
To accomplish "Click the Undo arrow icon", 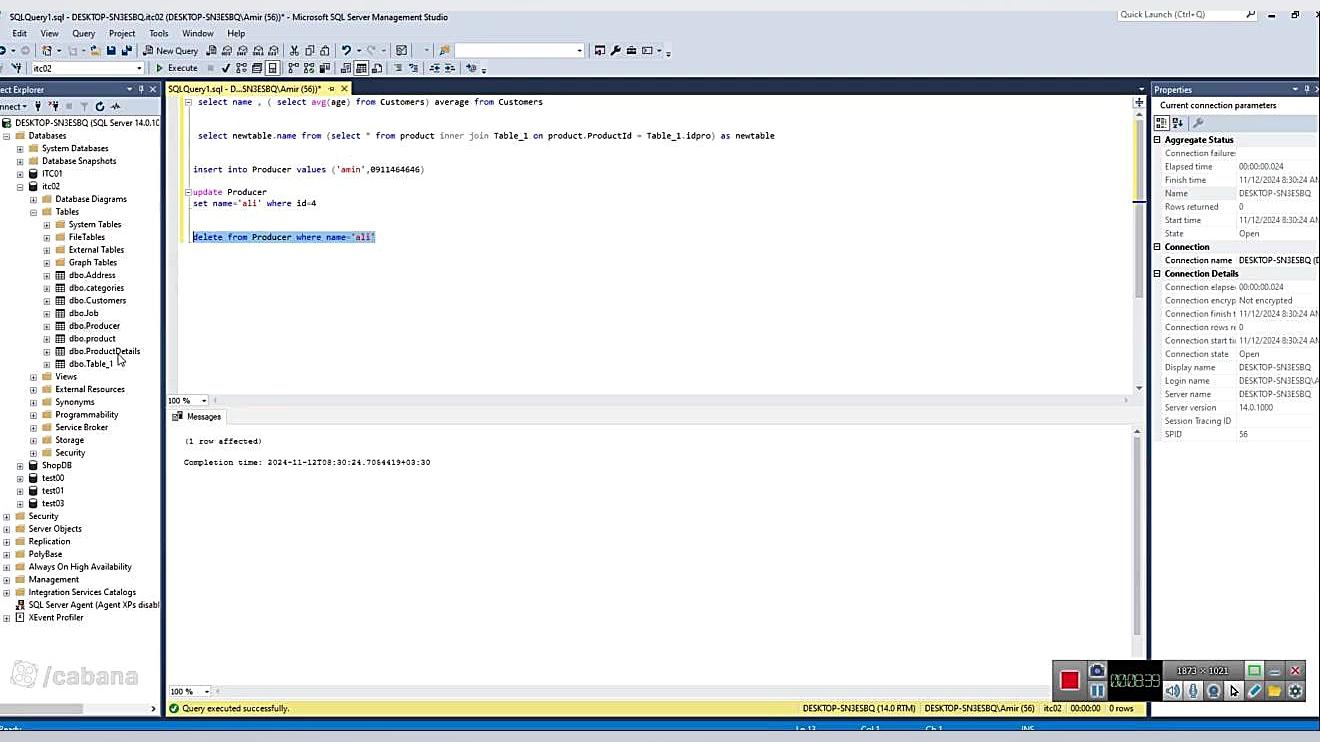I will (x=346, y=51).
